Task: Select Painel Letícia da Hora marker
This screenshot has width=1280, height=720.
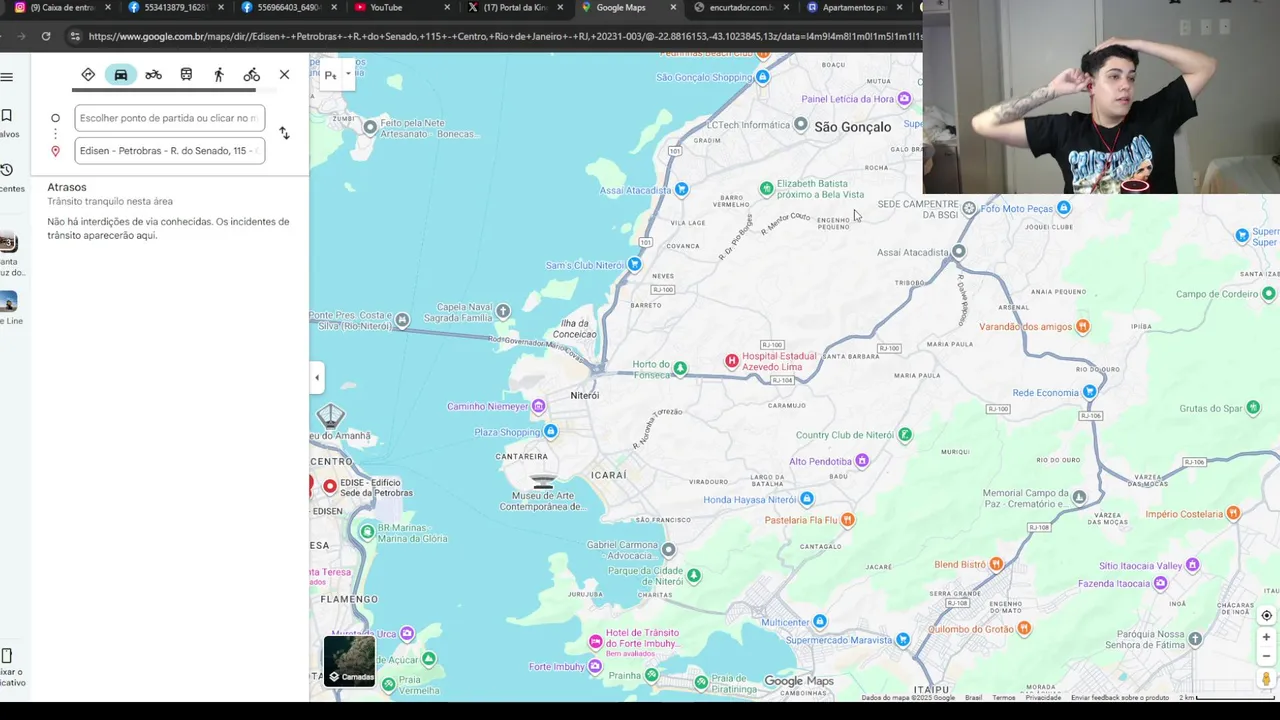Action: click(x=905, y=99)
